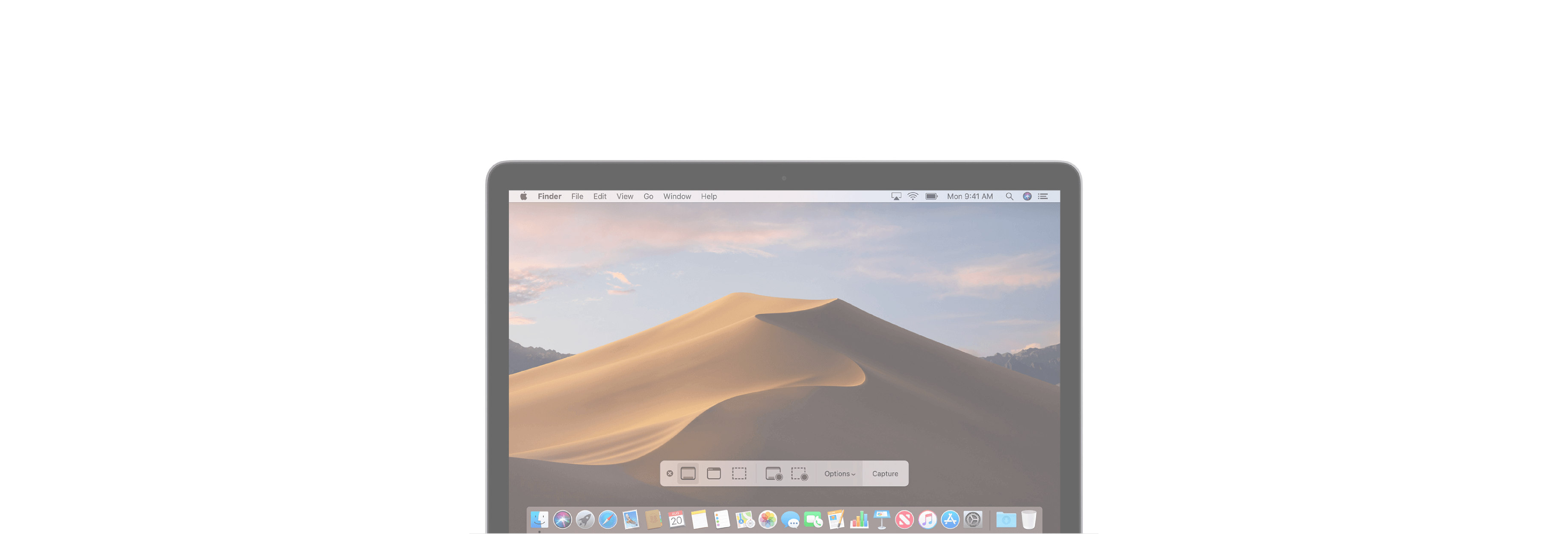The height and width of the screenshot is (534, 1568).
Task: Open the Go menu
Action: [x=648, y=197]
